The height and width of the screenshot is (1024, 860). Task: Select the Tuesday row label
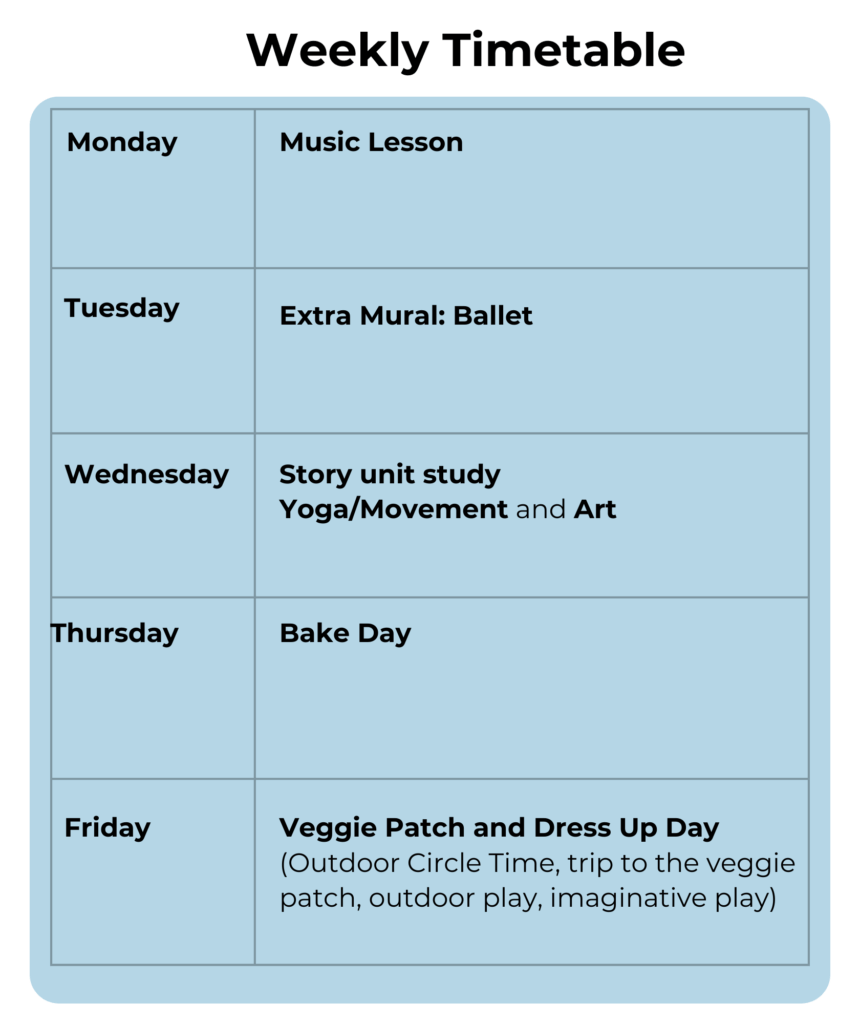(122, 308)
